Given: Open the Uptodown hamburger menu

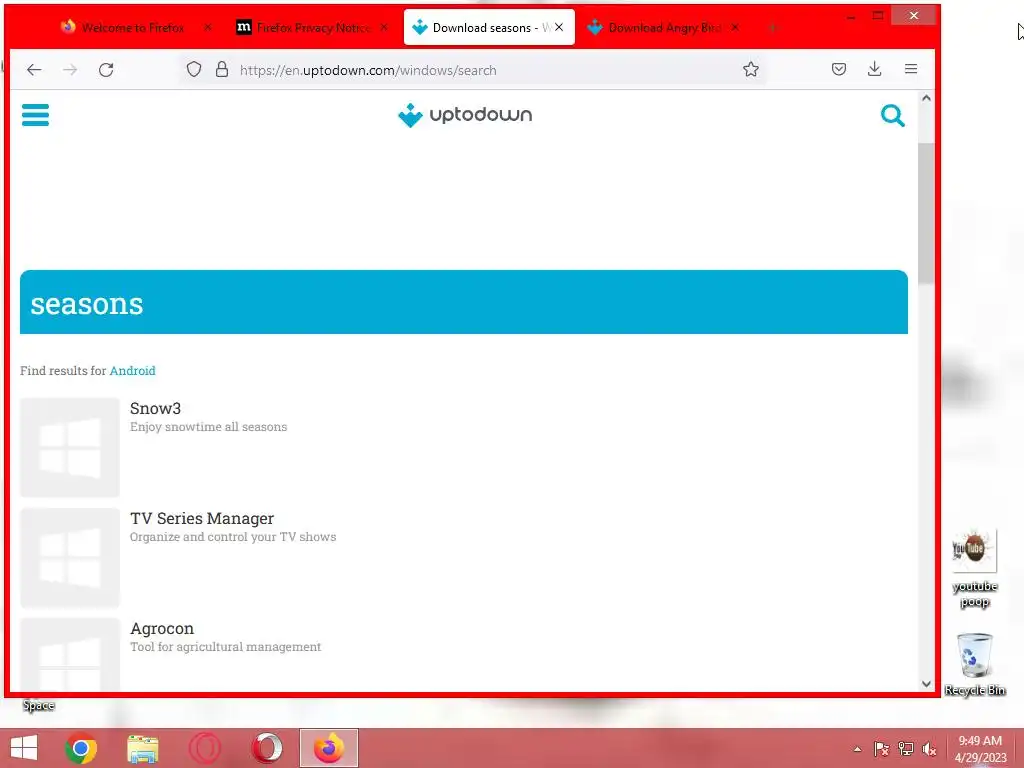Looking at the screenshot, I should [35, 115].
